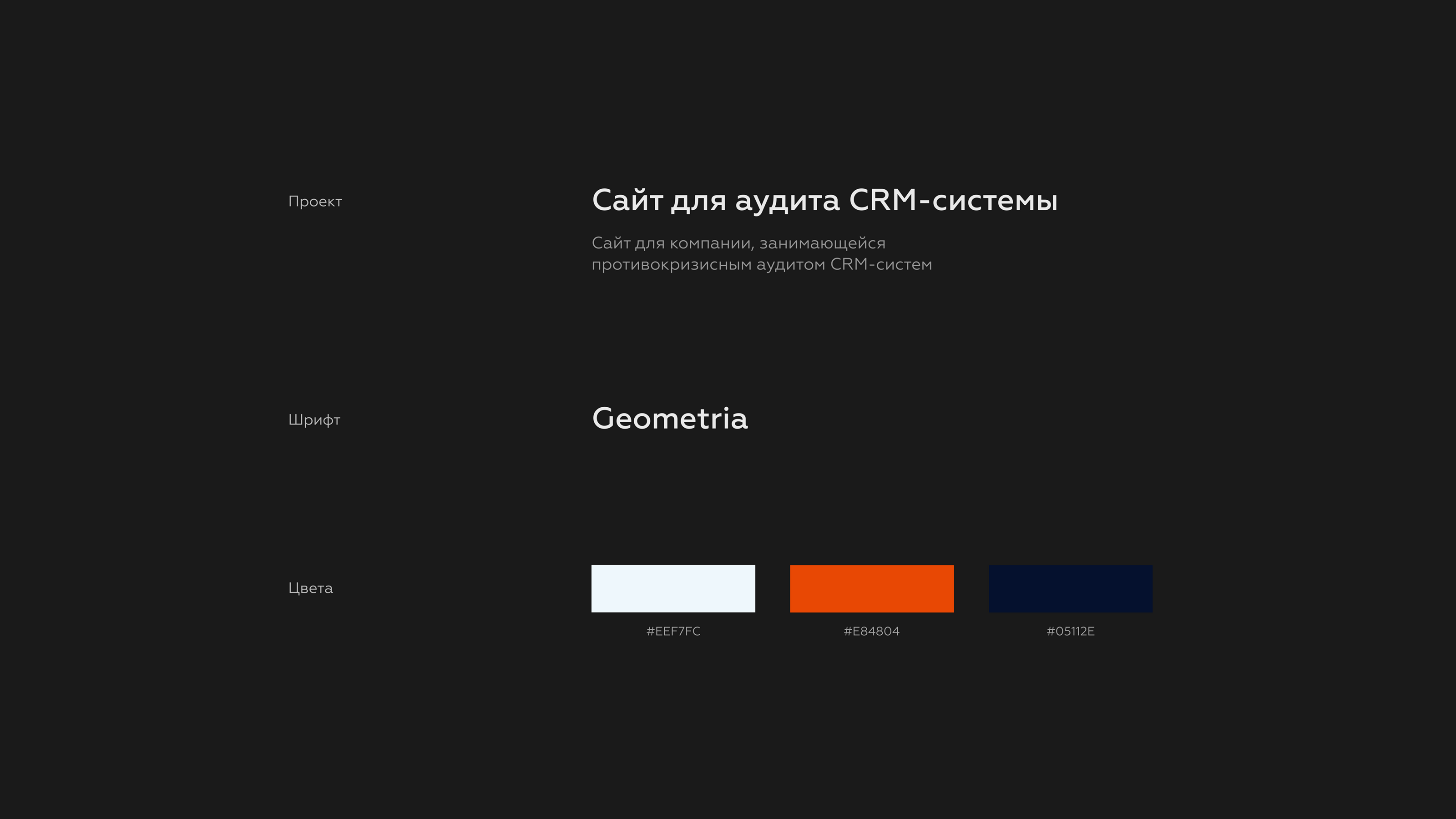The image size is (1456, 819).
Task: Click 'CRM-систем' ending the description
Action: pos(880,264)
